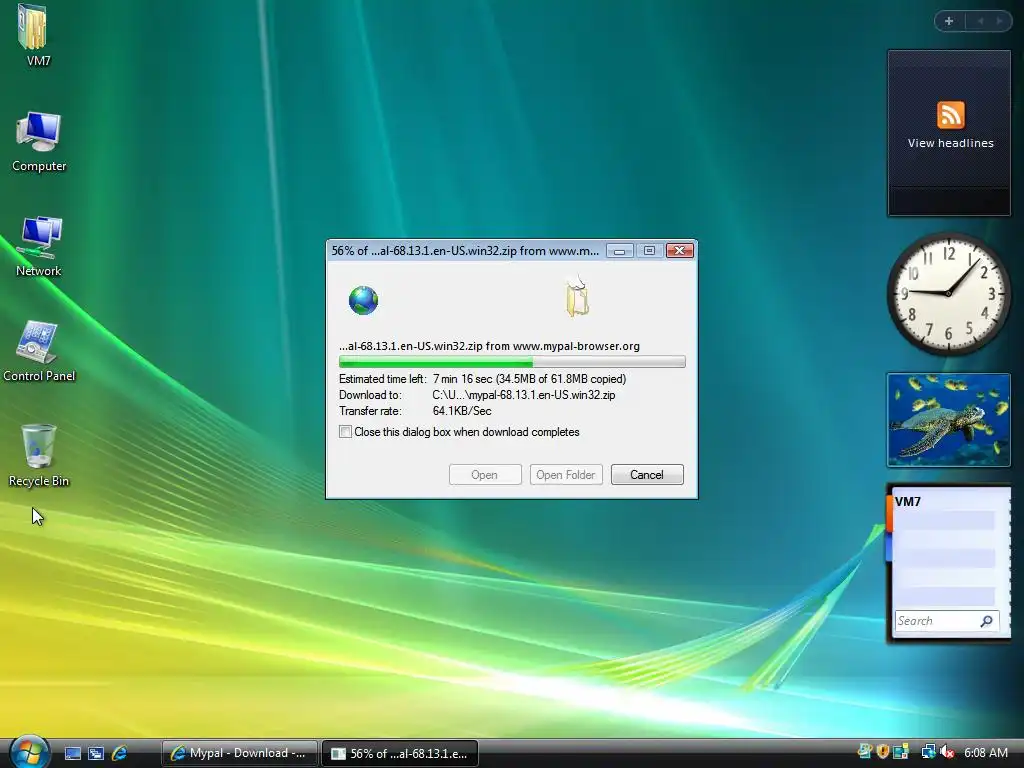The width and height of the screenshot is (1024, 768).
Task: Minimize the download dialog window
Action: click(619, 251)
